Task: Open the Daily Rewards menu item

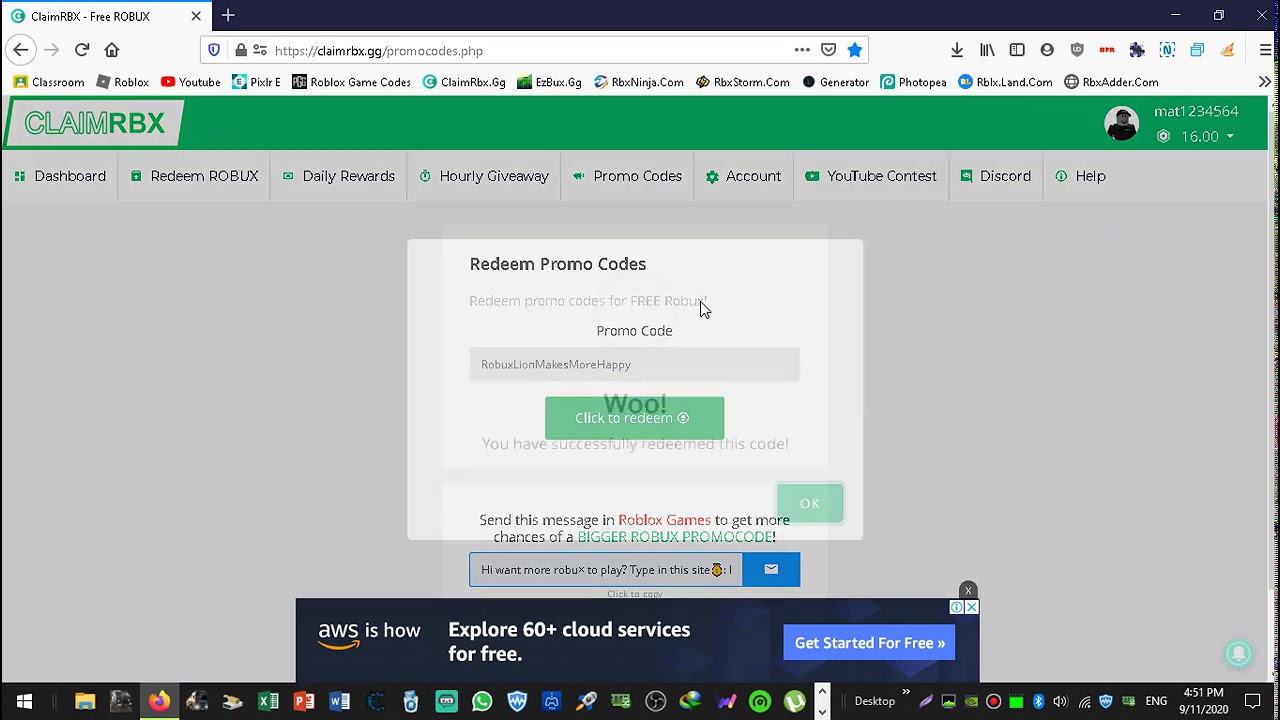Action: (339, 176)
